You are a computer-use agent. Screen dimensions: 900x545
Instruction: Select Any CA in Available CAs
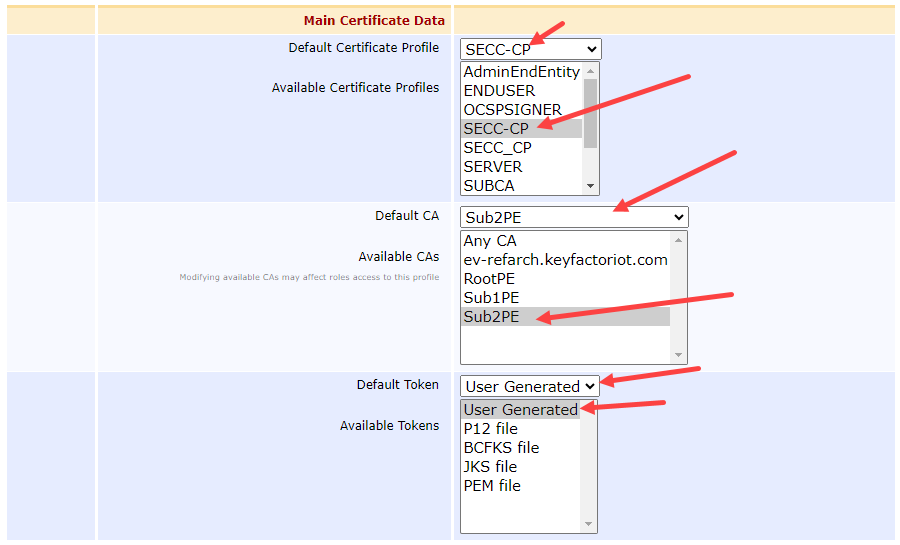click(x=490, y=241)
